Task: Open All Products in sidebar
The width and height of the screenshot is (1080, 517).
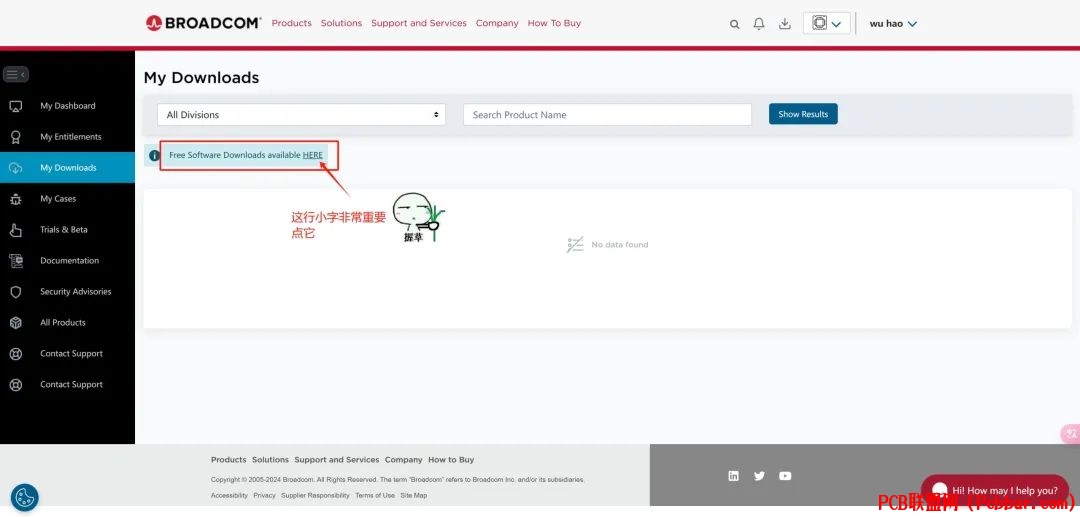Action: click(x=68, y=323)
